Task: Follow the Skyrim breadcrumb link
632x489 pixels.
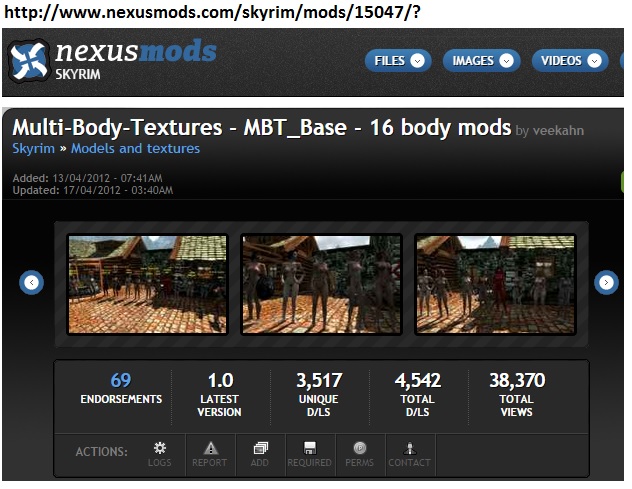Action: [33, 148]
